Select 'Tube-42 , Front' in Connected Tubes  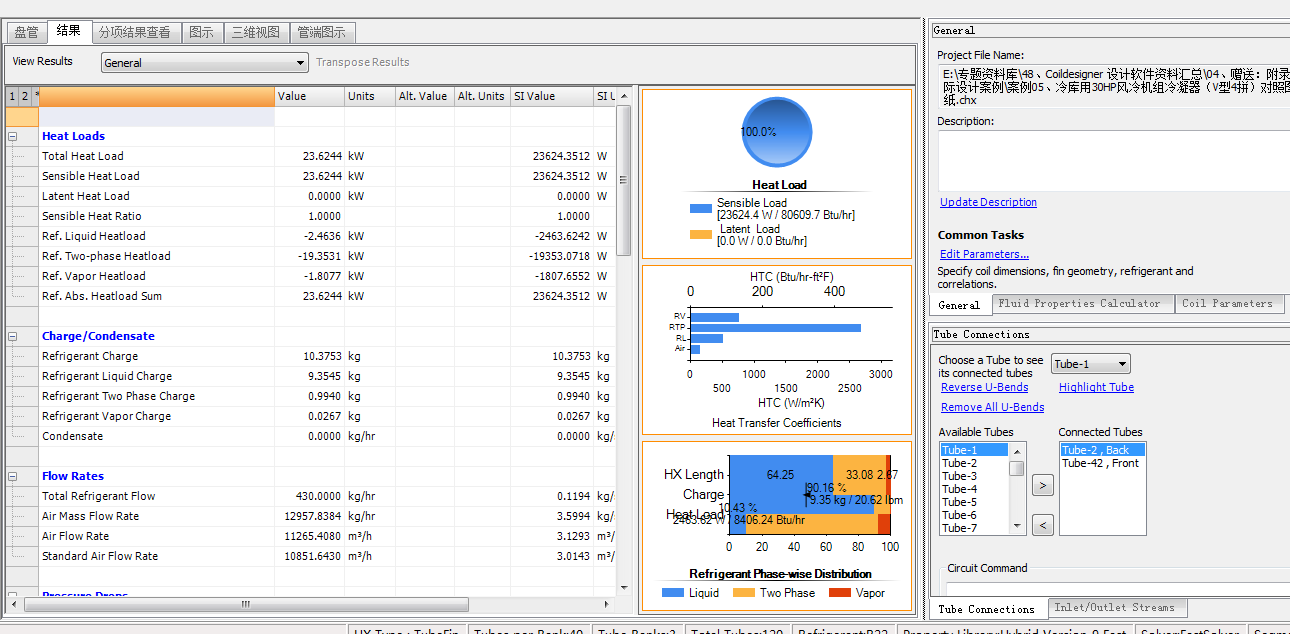pos(1102,463)
